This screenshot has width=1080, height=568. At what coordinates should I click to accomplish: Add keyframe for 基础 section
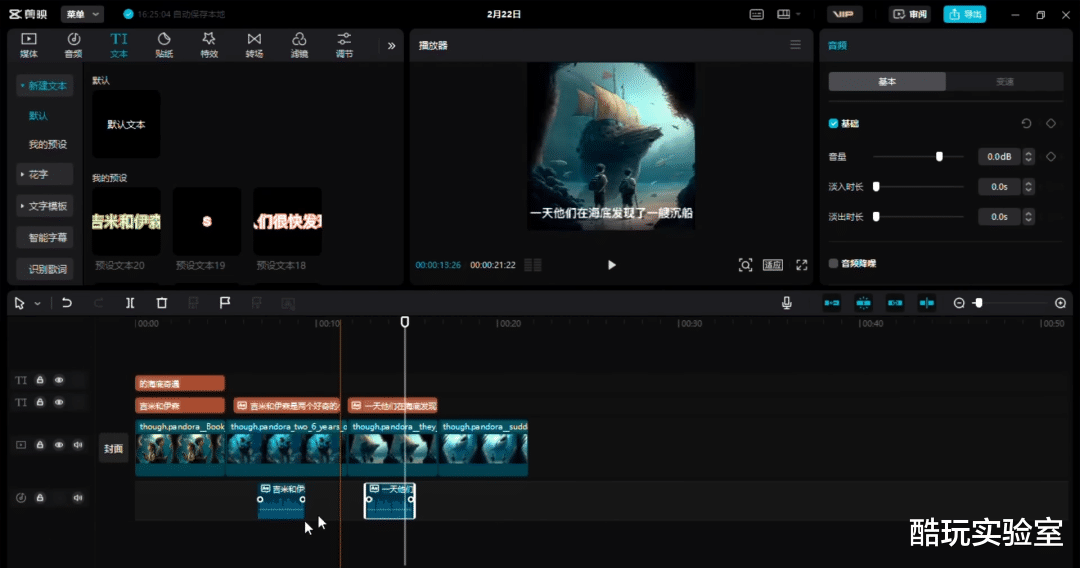[1051, 123]
